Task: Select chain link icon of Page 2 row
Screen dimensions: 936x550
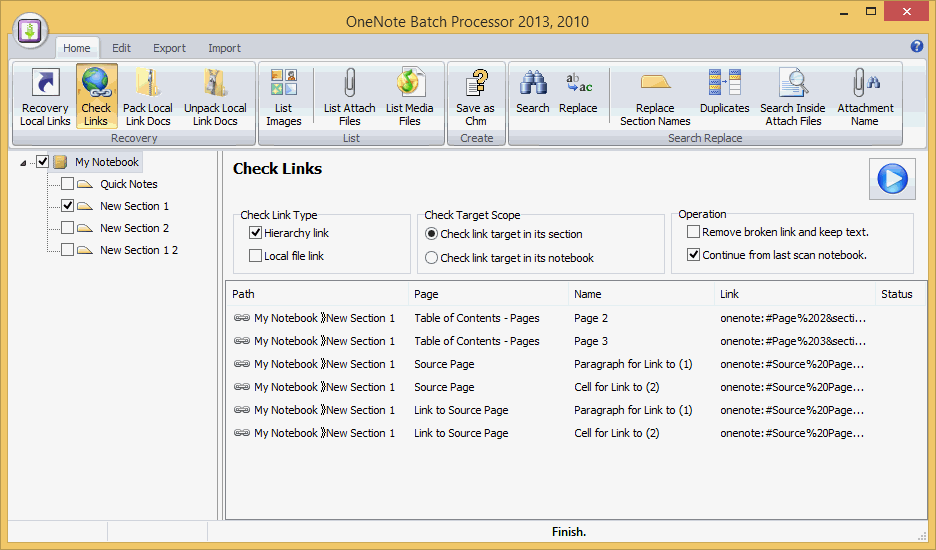Action: click(242, 318)
